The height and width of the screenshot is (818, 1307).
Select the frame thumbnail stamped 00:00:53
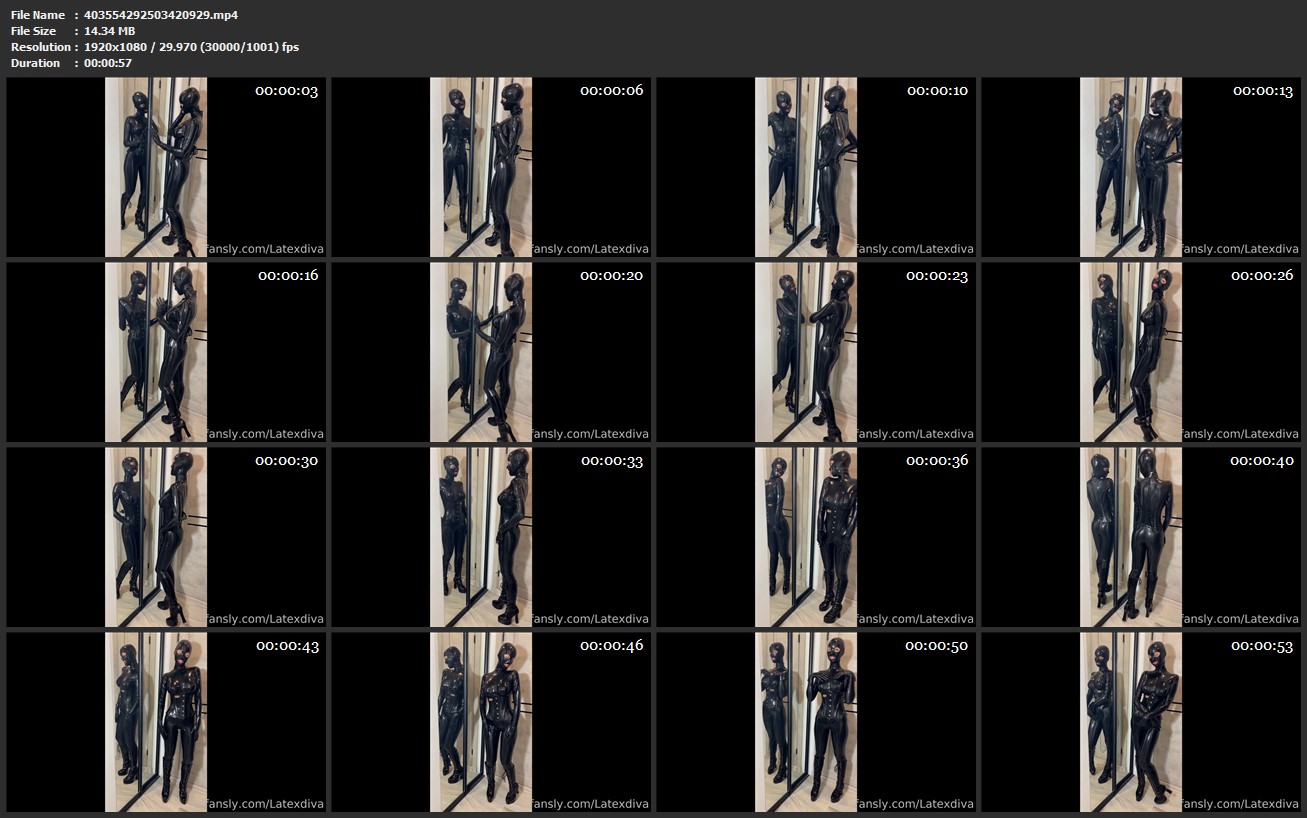tap(1141, 722)
